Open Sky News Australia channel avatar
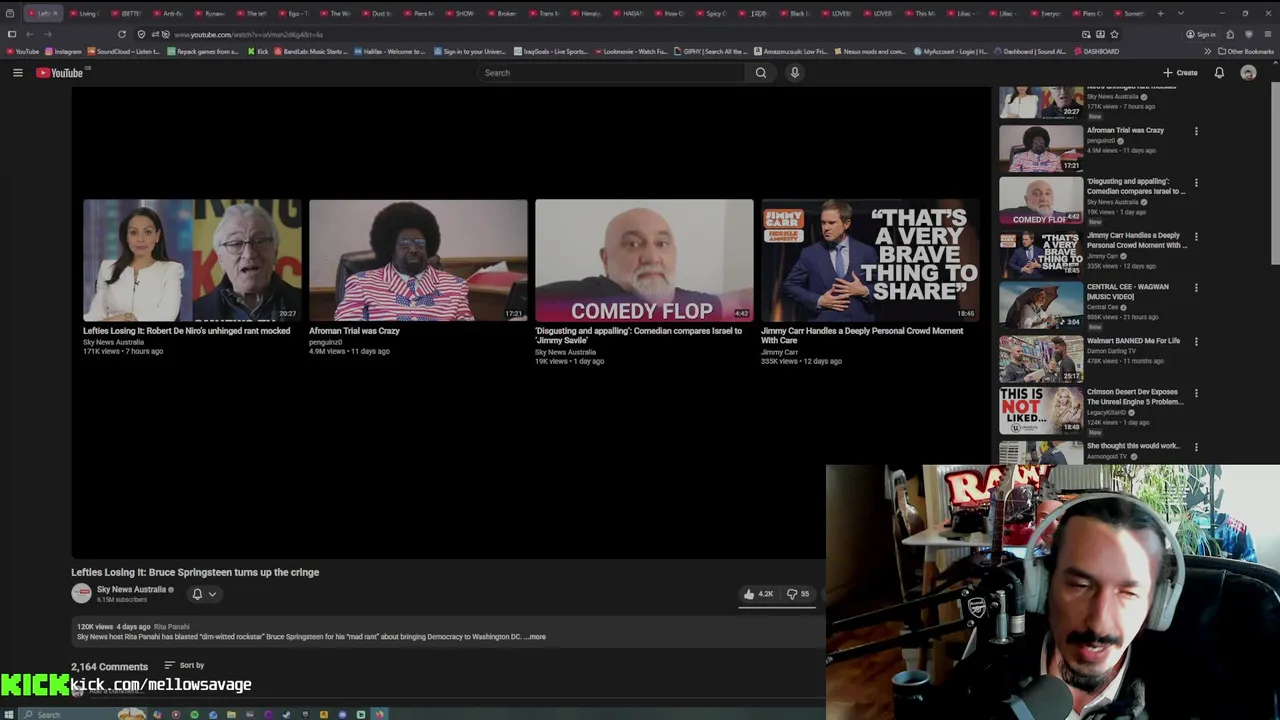This screenshot has height=720, width=1280. point(81,594)
